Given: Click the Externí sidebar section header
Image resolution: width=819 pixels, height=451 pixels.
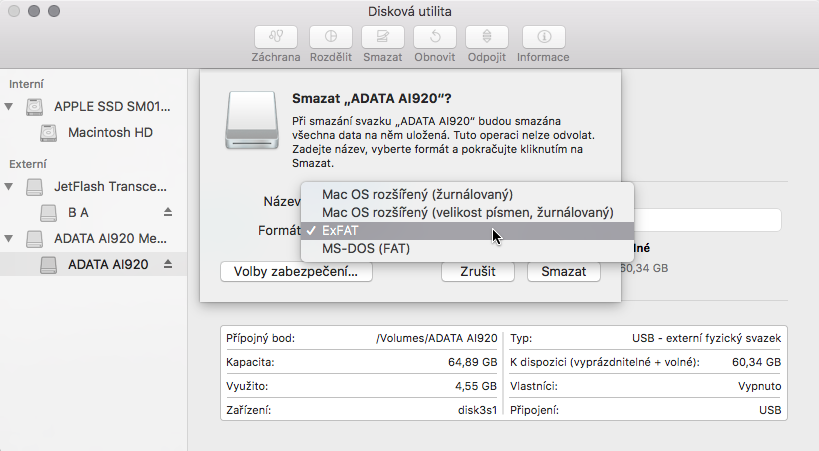Looking at the screenshot, I should pos(28,164).
